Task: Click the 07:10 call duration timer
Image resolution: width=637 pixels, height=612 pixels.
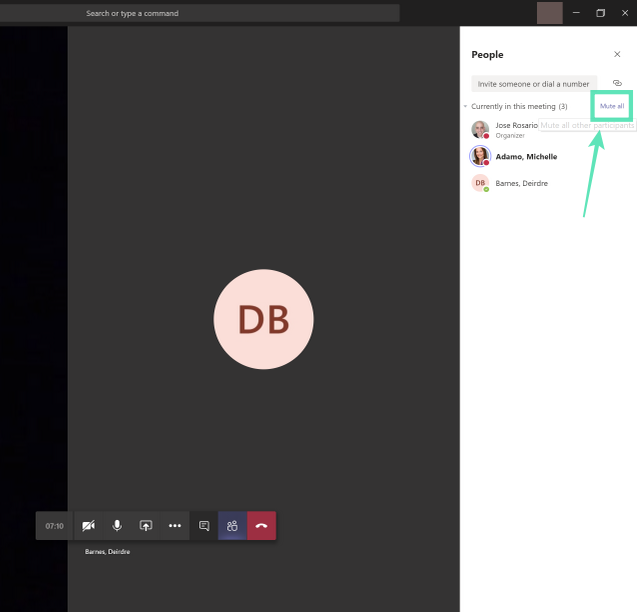Action: tap(54, 526)
